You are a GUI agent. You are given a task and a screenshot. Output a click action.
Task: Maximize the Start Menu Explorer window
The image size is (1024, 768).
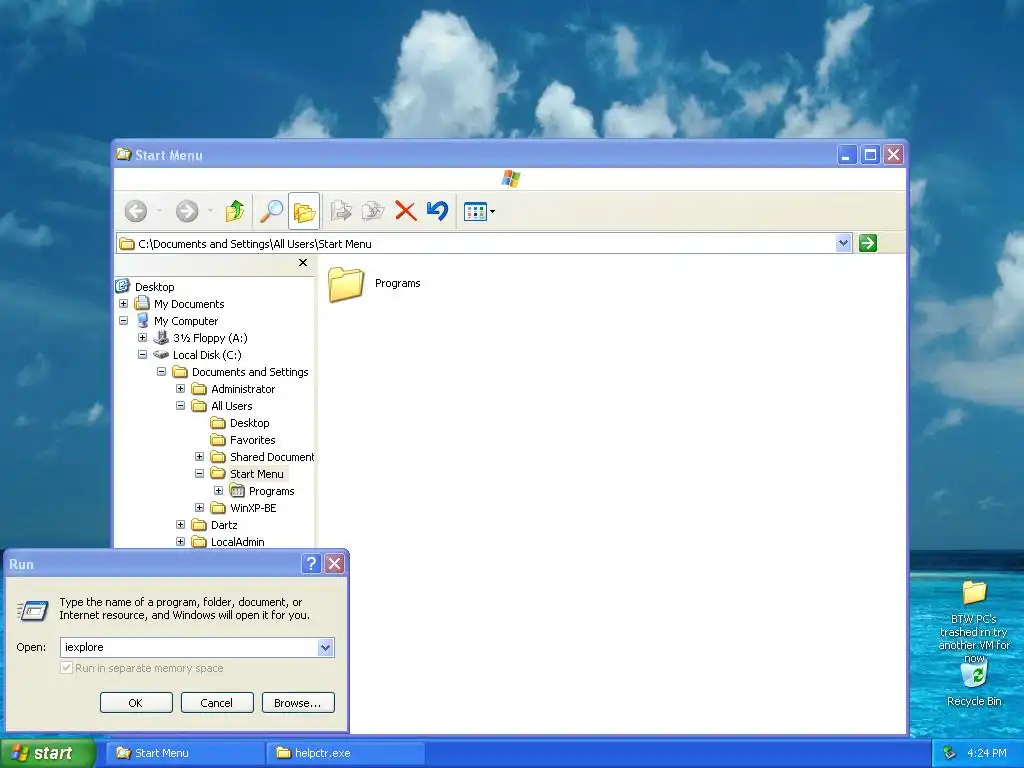point(871,155)
